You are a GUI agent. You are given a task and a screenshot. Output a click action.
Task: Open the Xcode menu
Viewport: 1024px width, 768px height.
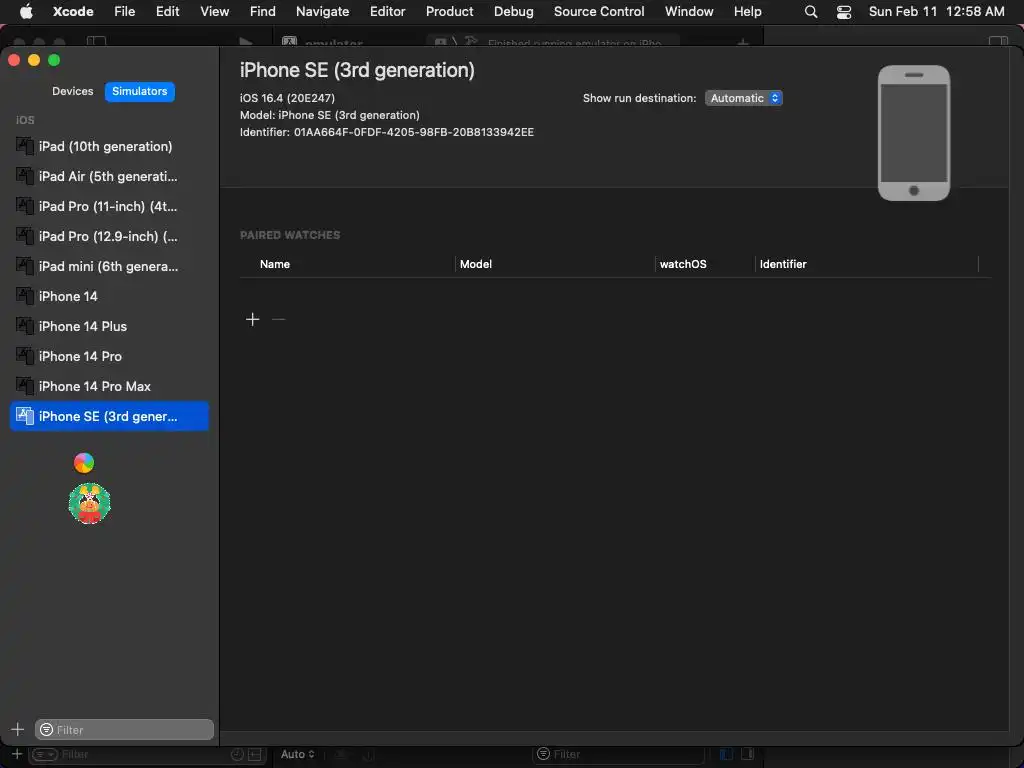click(x=73, y=12)
